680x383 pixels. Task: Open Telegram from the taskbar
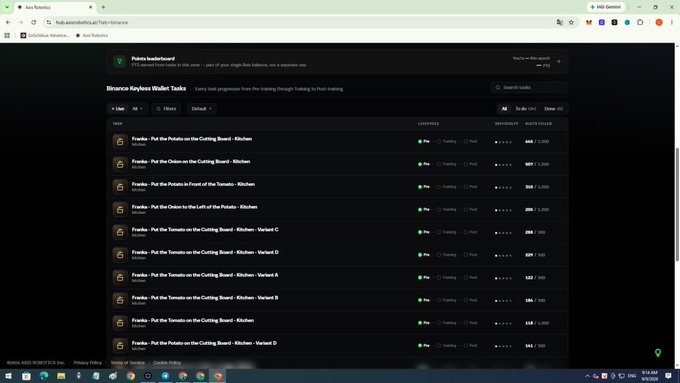[165, 376]
